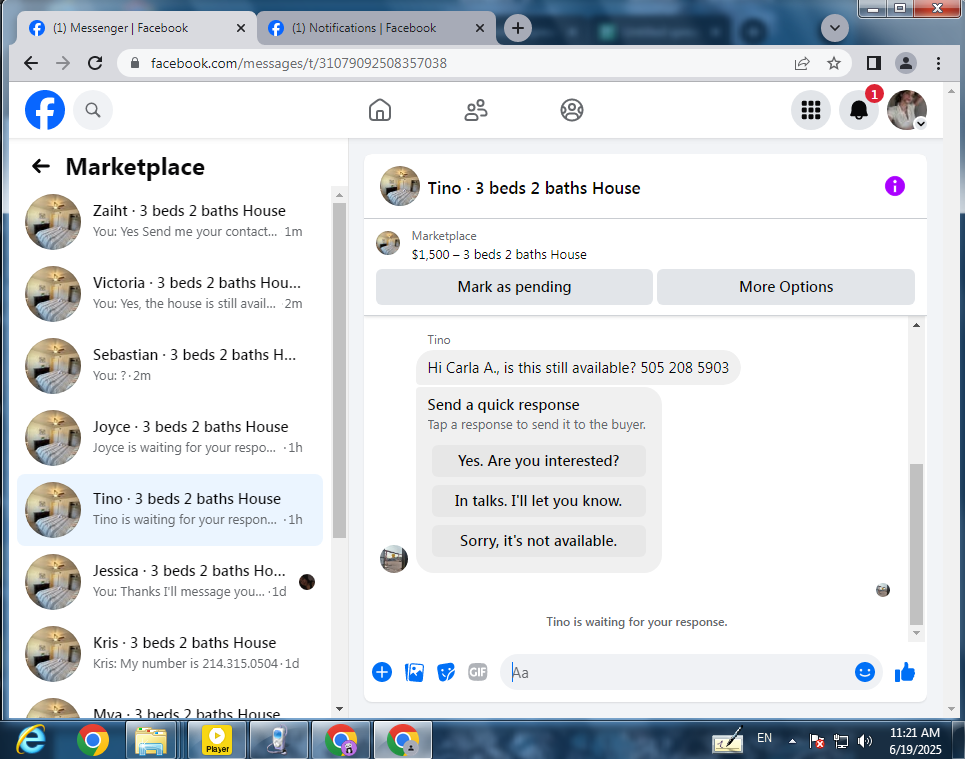Choose a sticker icon
This screenshot has height=759, width=965.
click(x=446, y=672)
